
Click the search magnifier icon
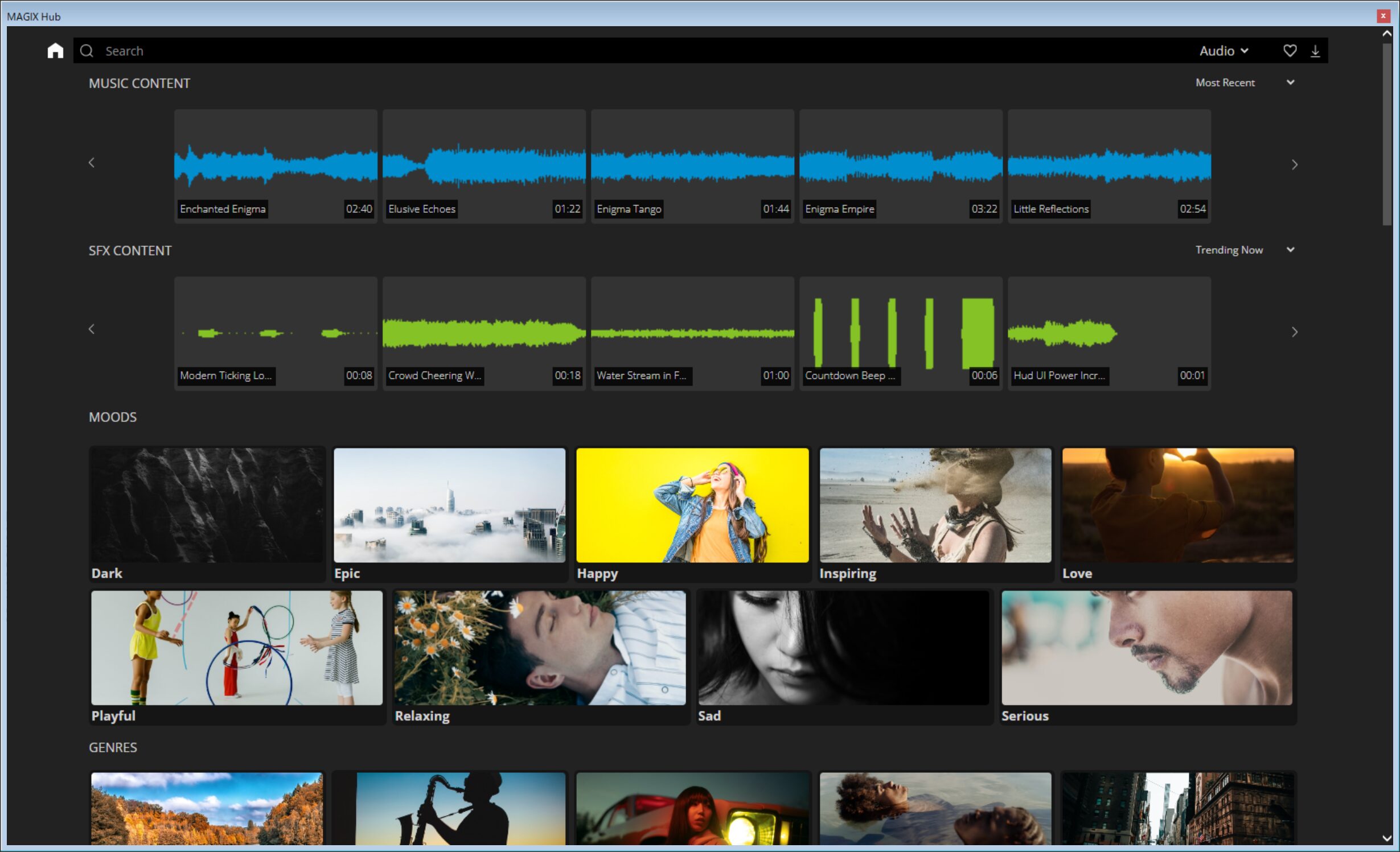[87, 51]
